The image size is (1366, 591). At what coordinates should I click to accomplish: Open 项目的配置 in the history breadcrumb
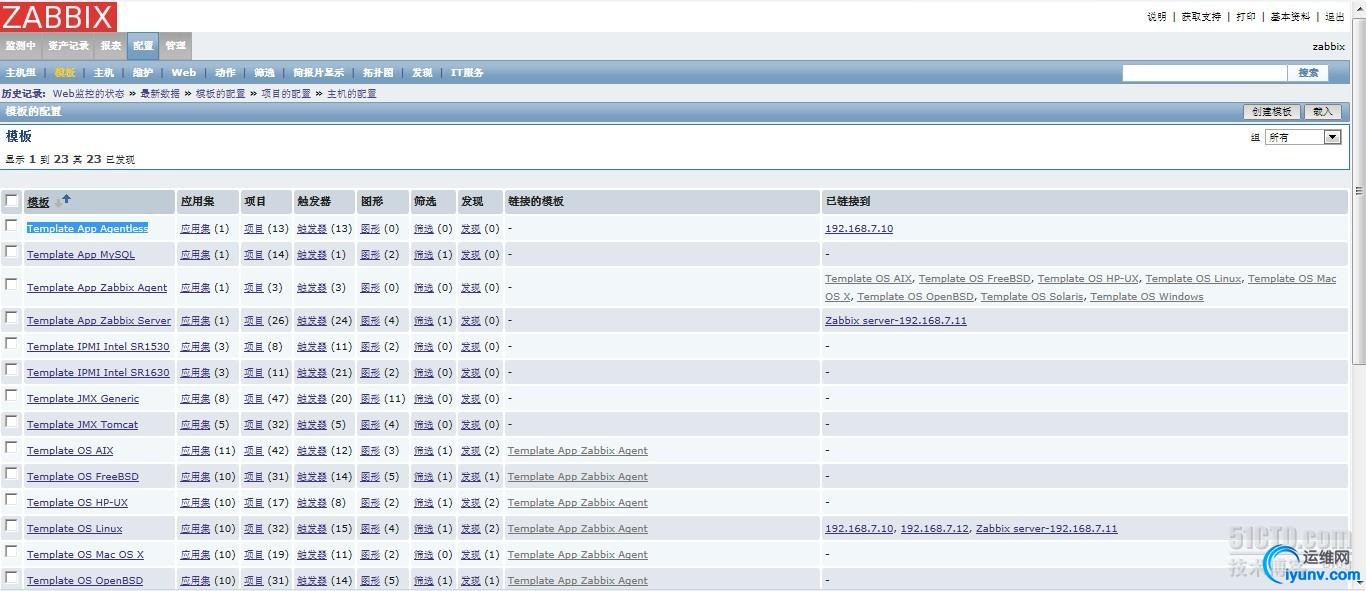[286, 93]
